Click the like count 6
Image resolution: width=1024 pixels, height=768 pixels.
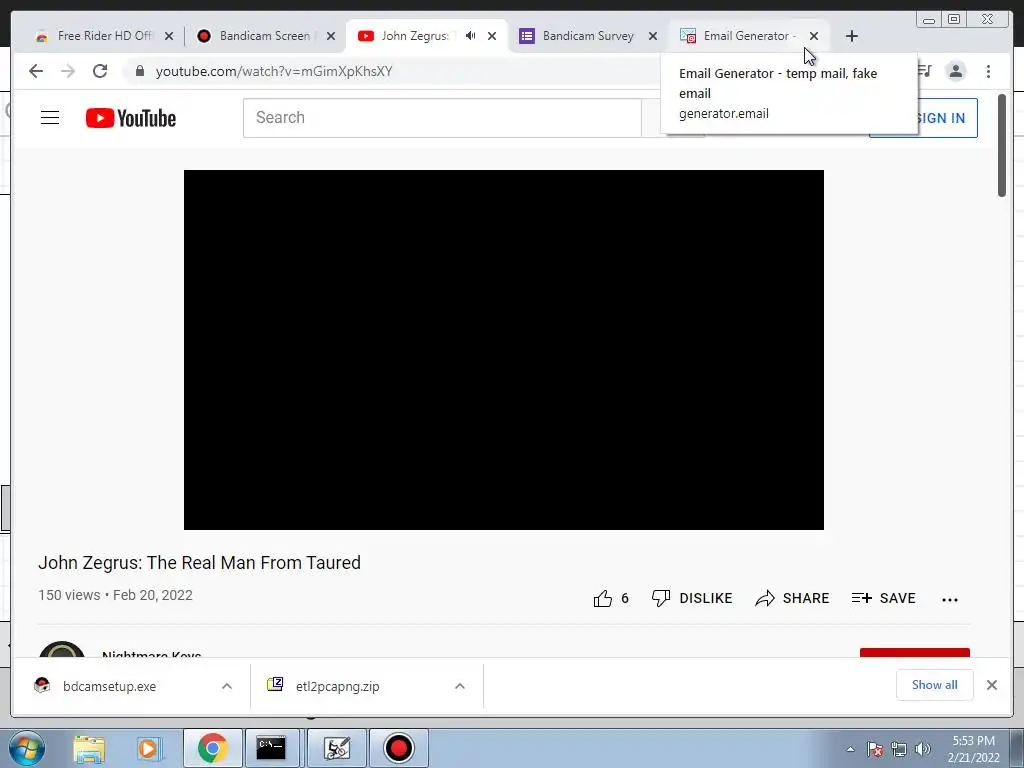click(625, 598)
